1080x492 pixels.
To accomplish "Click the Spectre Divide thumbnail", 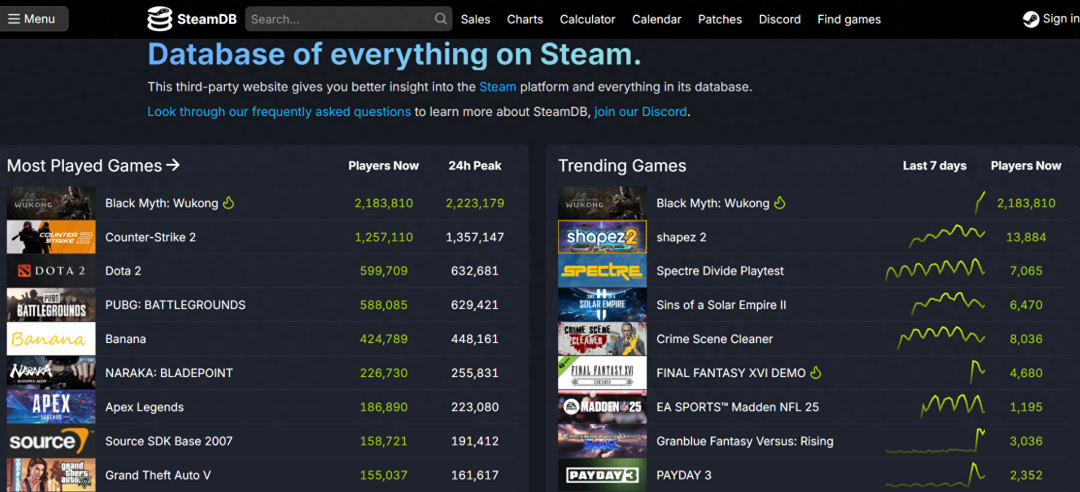I will click(602, 271).
